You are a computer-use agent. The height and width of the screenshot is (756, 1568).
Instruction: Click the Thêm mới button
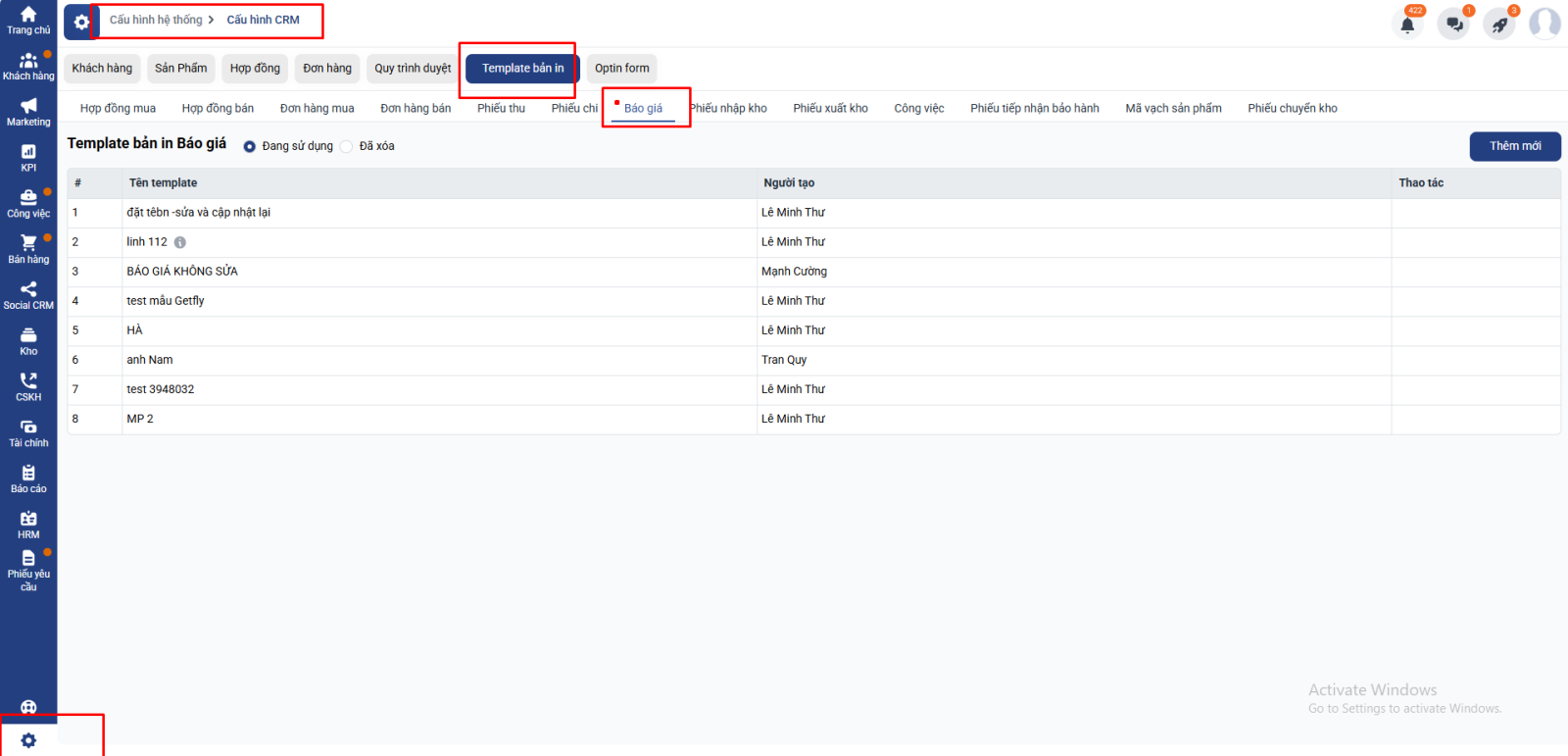coord(1514,146)
